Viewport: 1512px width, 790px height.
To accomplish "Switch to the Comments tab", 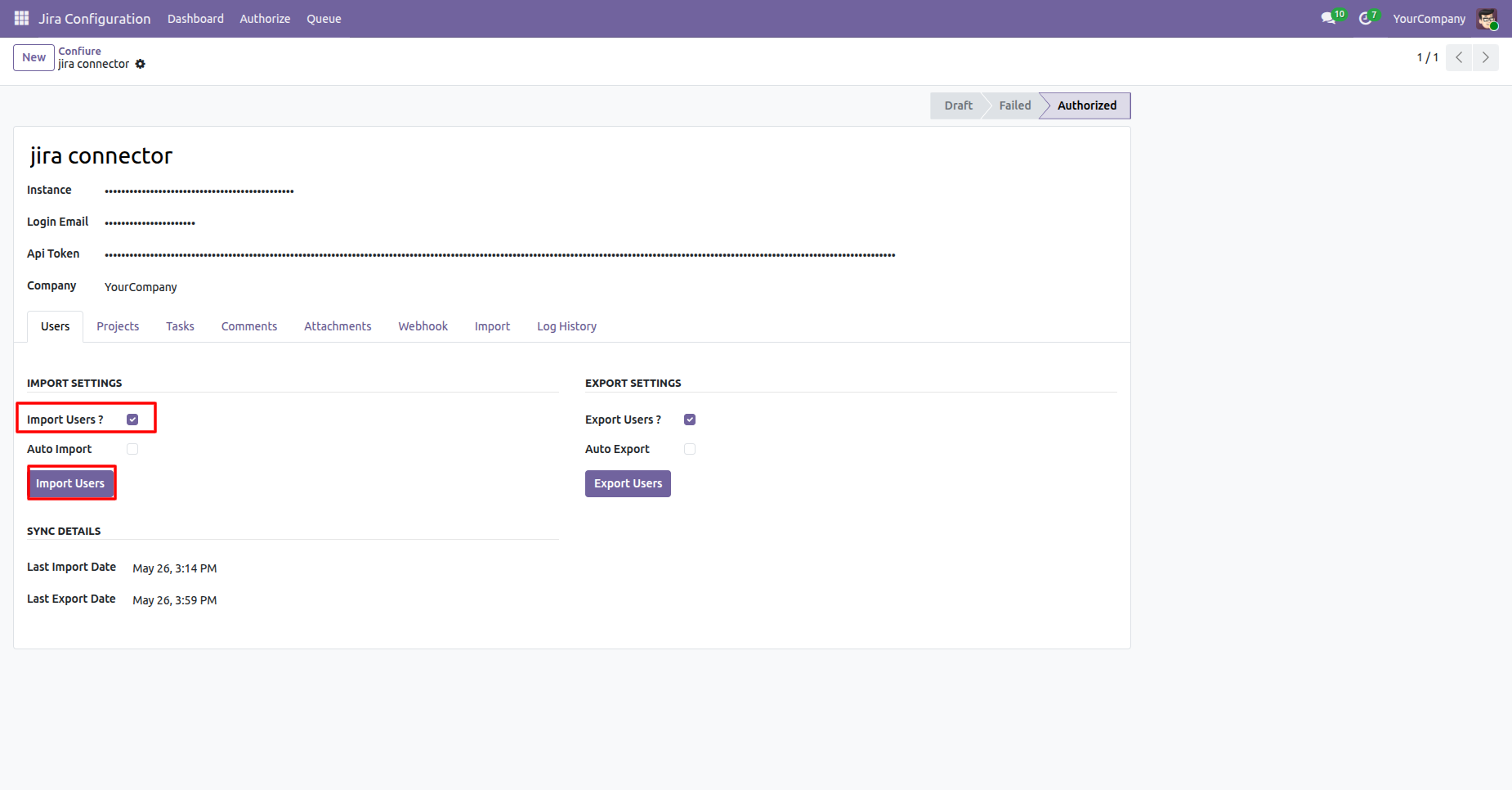I will tap(249, 326).
